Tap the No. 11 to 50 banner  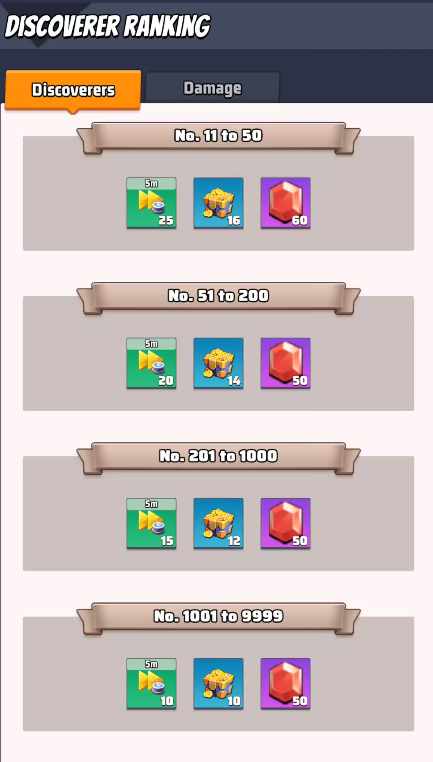click(218, 137)
